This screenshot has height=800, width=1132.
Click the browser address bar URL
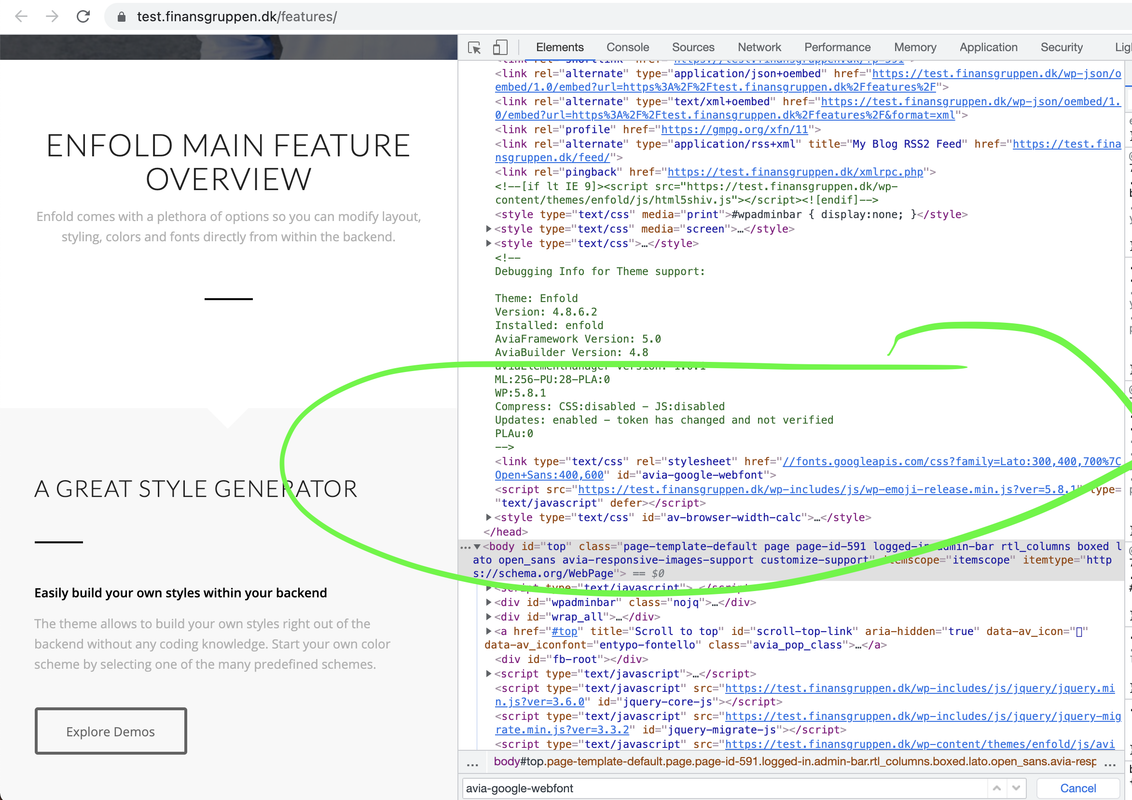pyautogui.click(x=237, y=17)
